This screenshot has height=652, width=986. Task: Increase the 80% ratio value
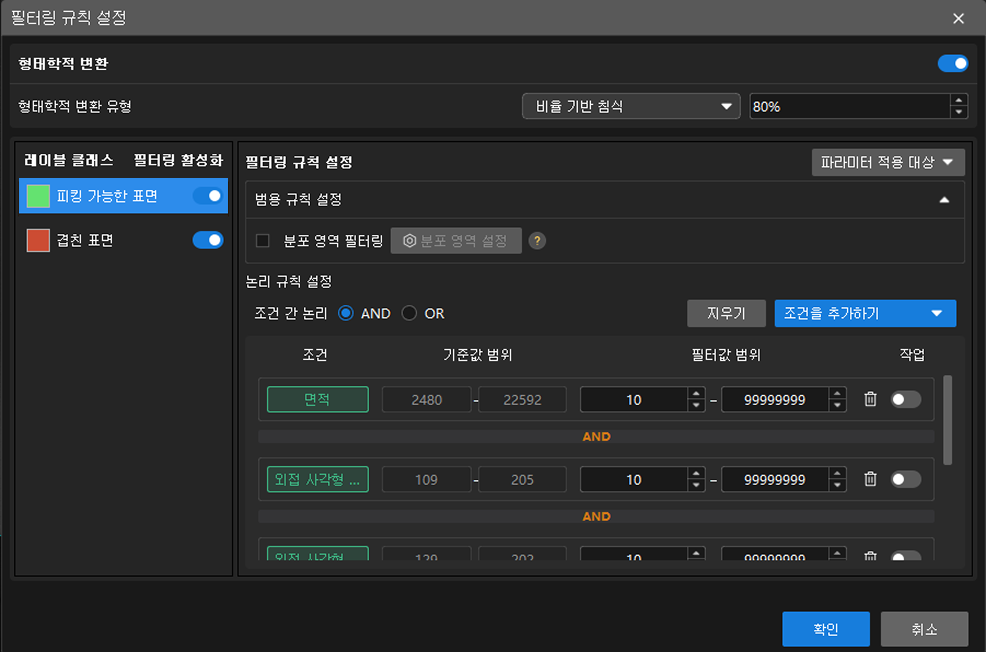coord(958,100)
